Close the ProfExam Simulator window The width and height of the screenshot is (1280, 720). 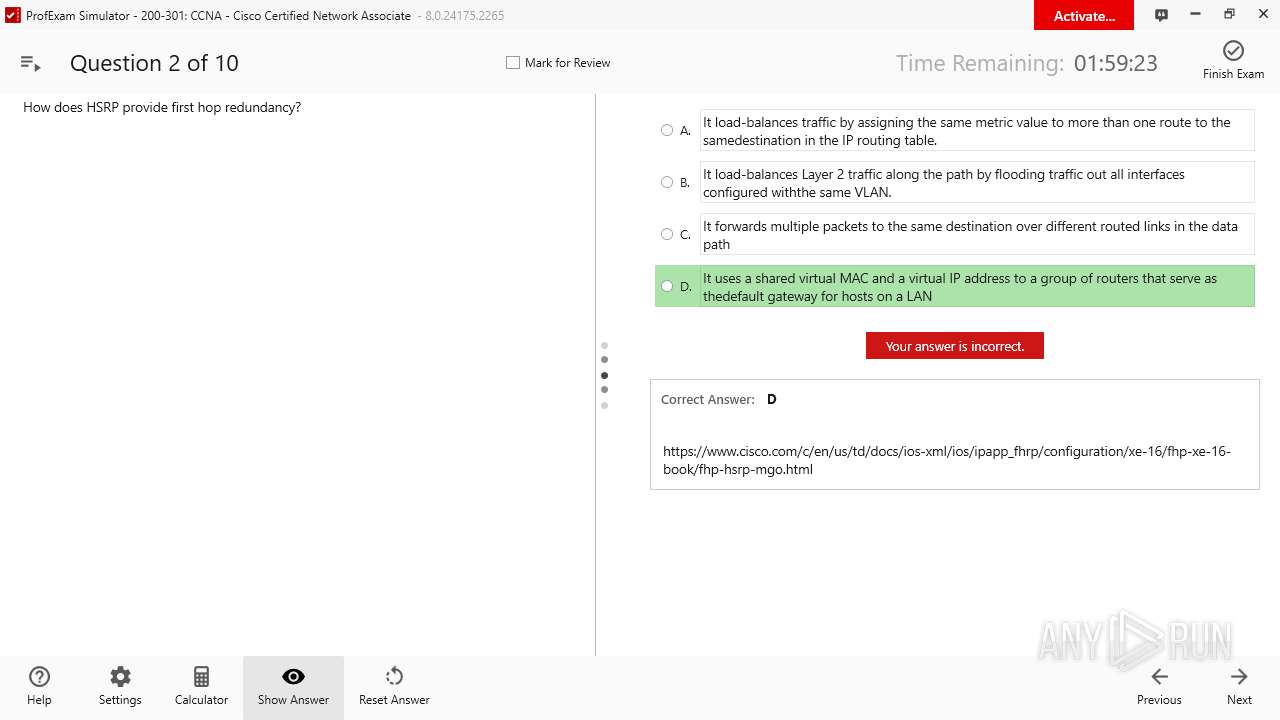coord(1263,15)
